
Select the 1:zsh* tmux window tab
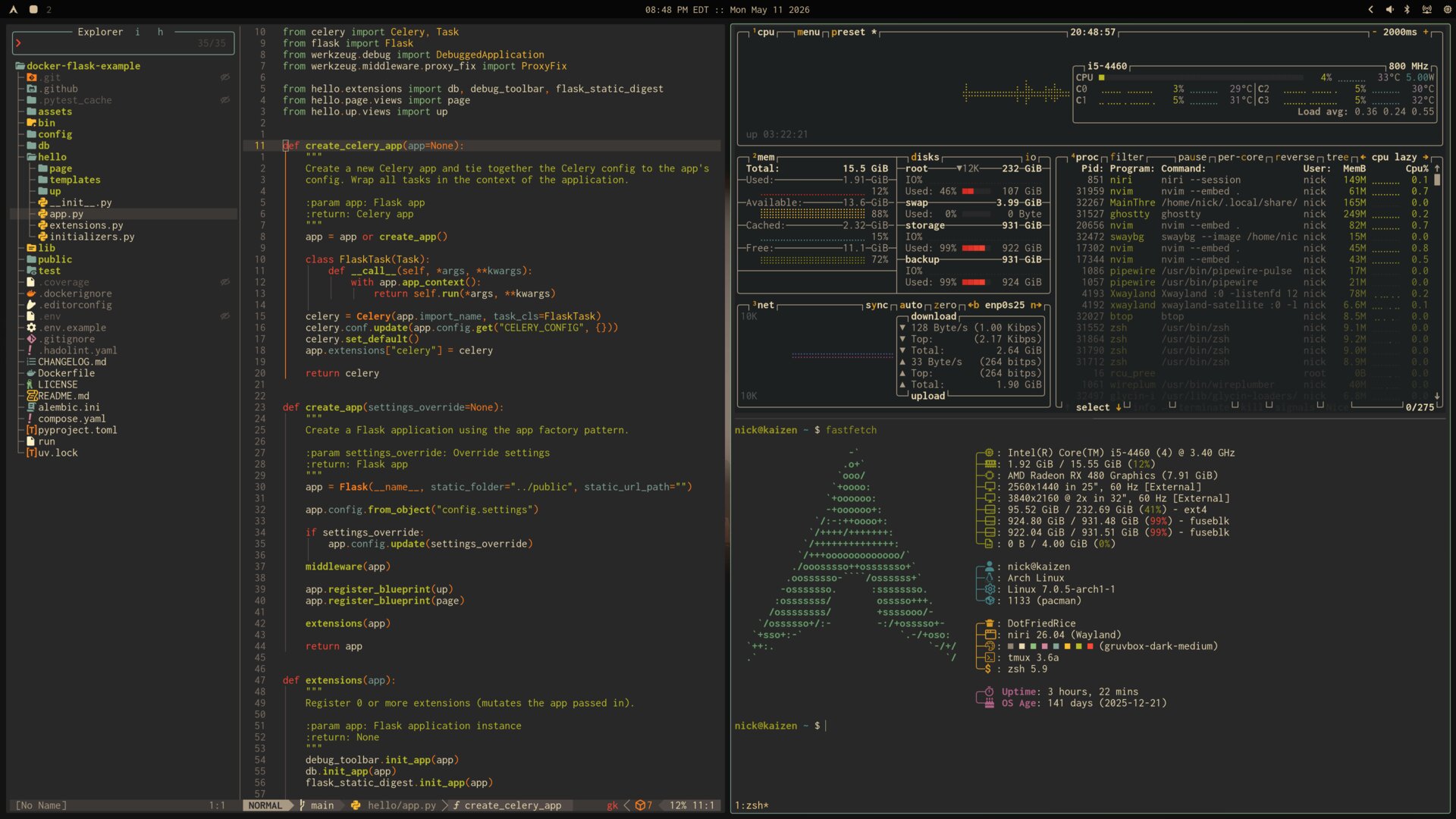coord(752,805)
